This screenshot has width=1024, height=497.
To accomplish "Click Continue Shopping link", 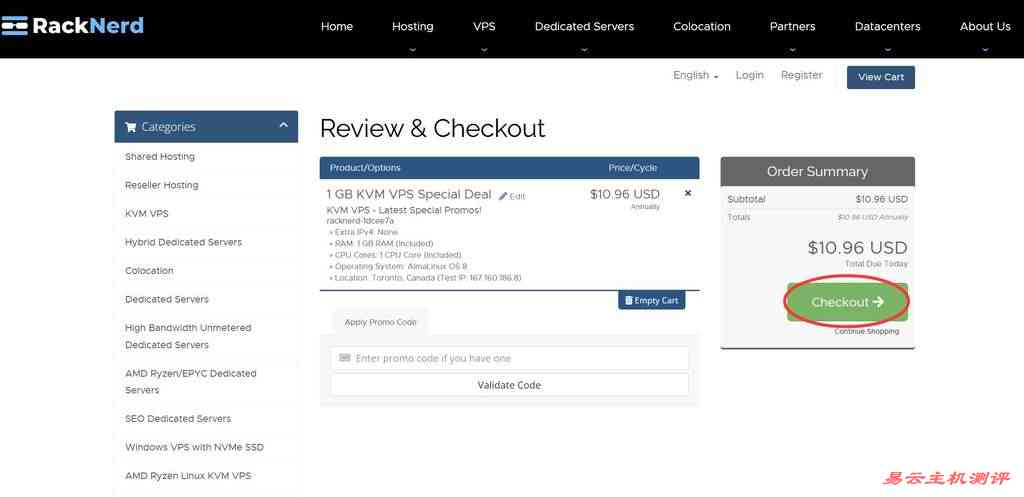I will tap(867, 332).
